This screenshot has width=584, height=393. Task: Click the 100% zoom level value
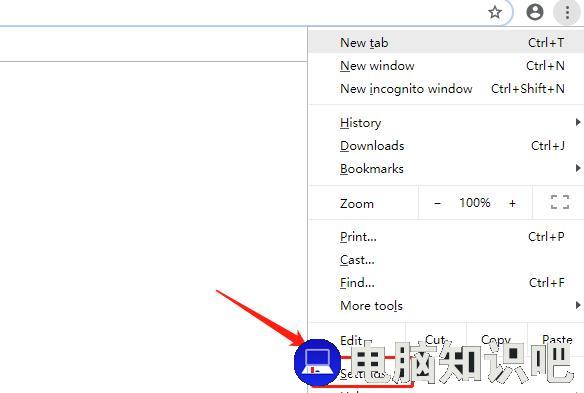tap(475, 203)
